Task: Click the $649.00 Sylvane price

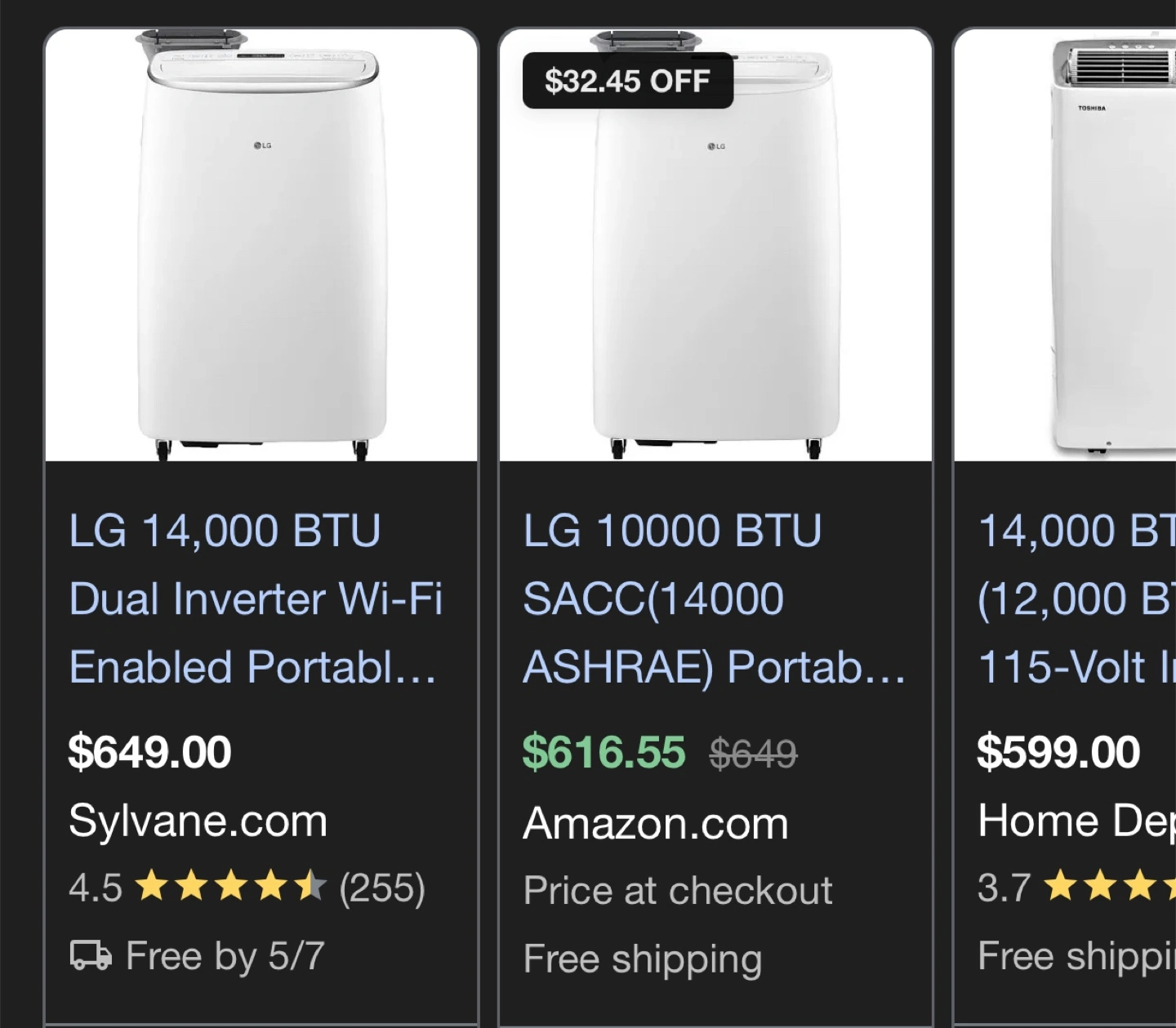Action: pyautogui.click(x=150, y=752)
